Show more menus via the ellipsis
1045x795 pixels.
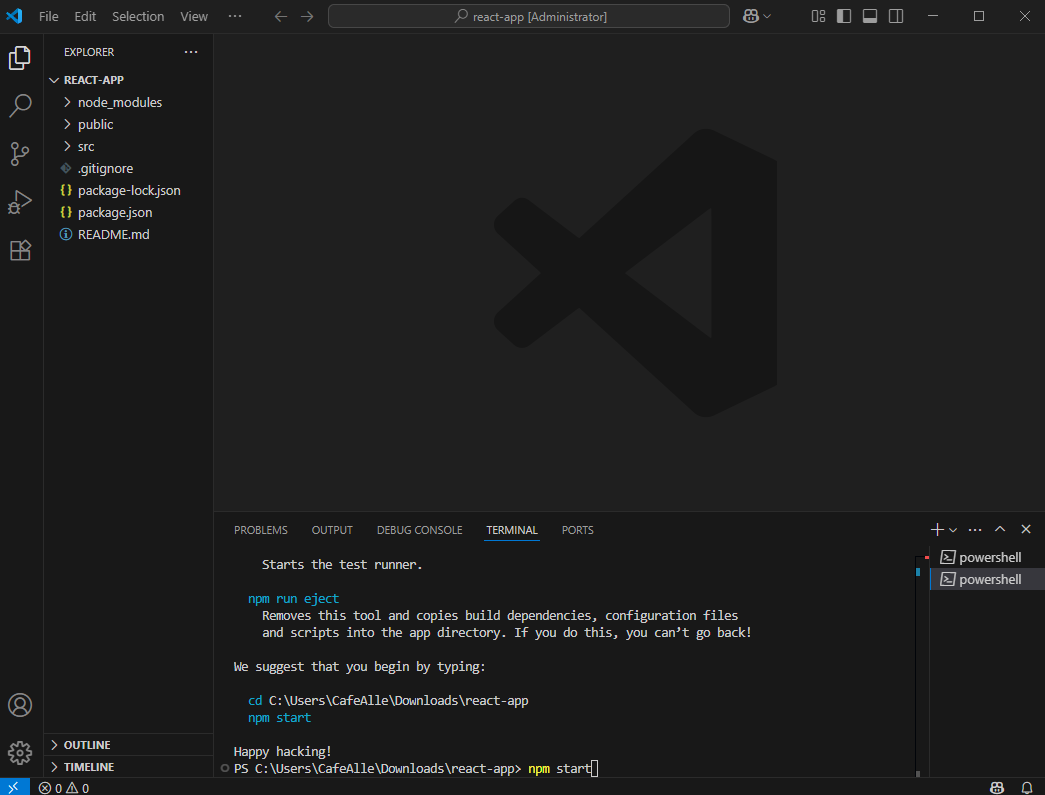pos(235,17)
